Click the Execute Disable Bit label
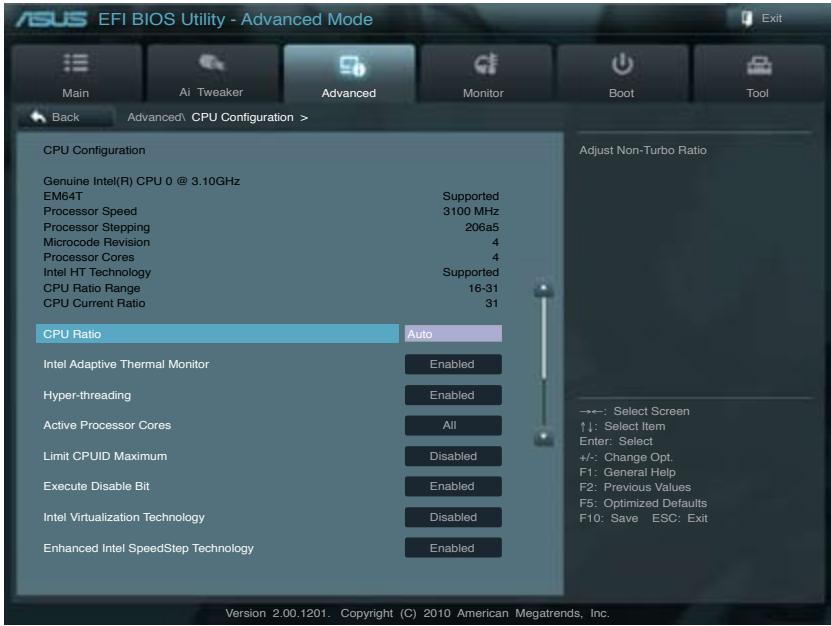Viewport: 831px width, 626px height. [x=96, y=486]
